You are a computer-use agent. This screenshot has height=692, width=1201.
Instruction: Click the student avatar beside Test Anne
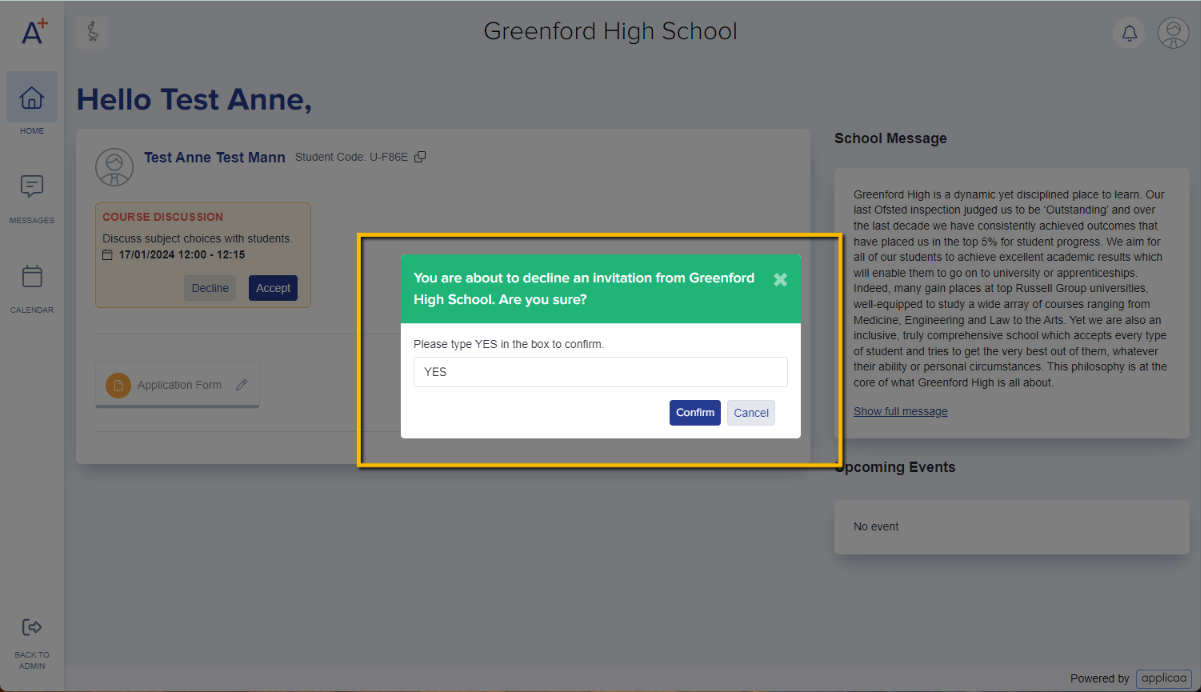(x=114, y=167)
